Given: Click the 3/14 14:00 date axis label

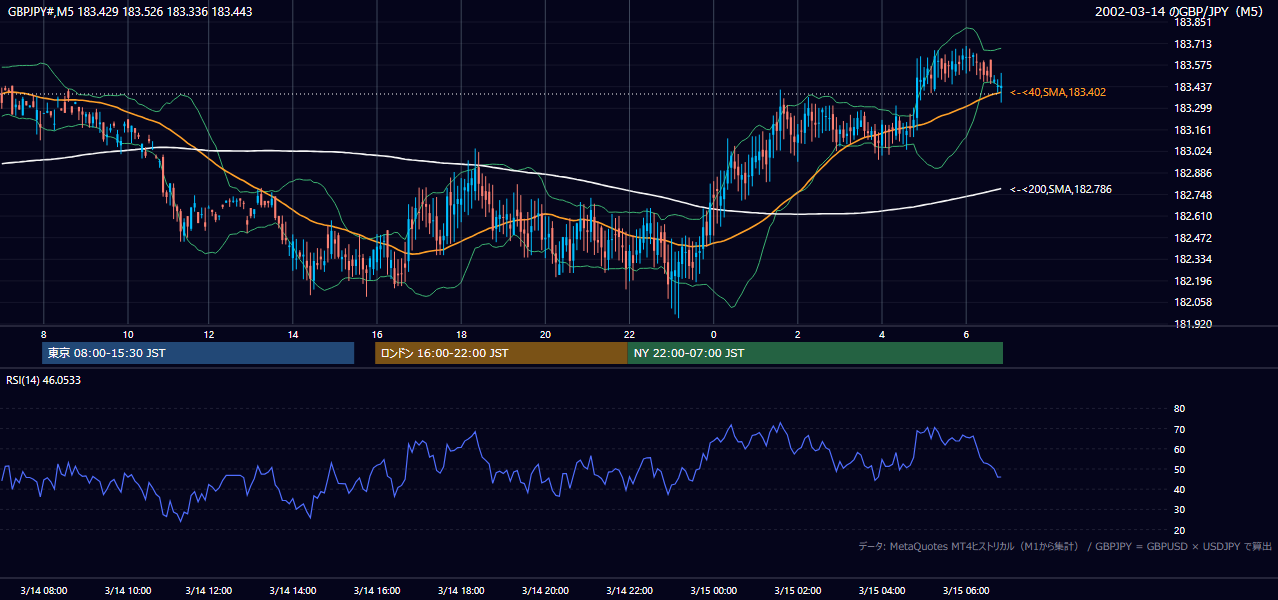Looking at the screenshot, I should click(x=294, y=590).
